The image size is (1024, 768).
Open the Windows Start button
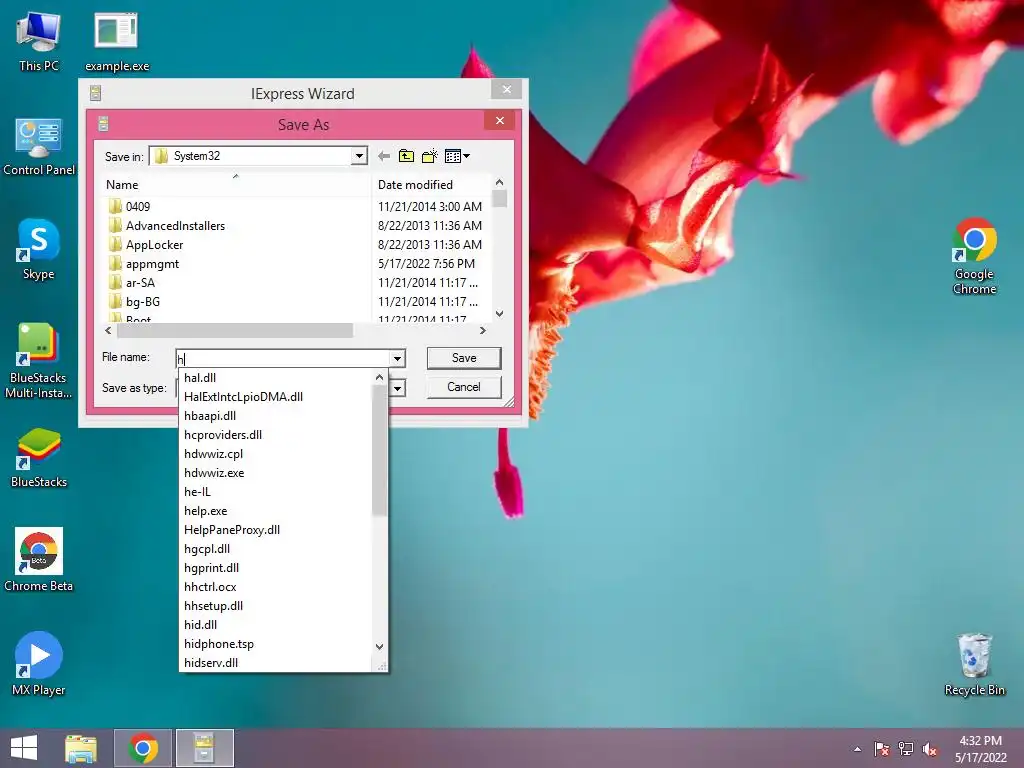24,748
